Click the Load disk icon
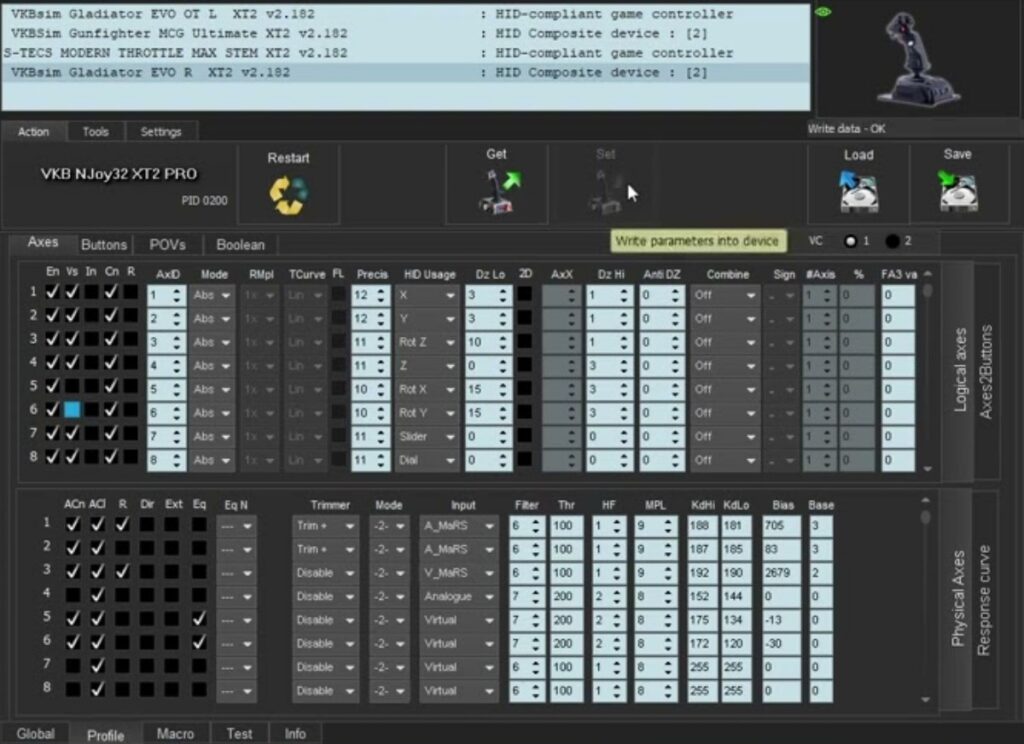This screenshot has height=744, width=1024. coord(859,191)
